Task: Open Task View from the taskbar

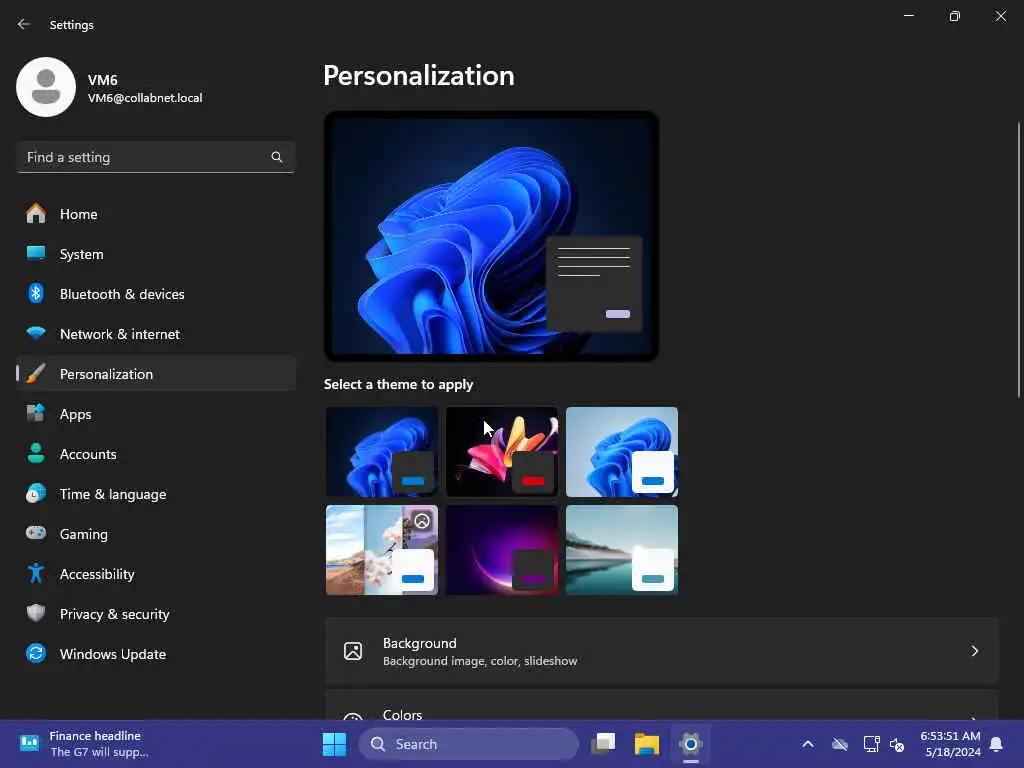Action: (x=603, y=744)
